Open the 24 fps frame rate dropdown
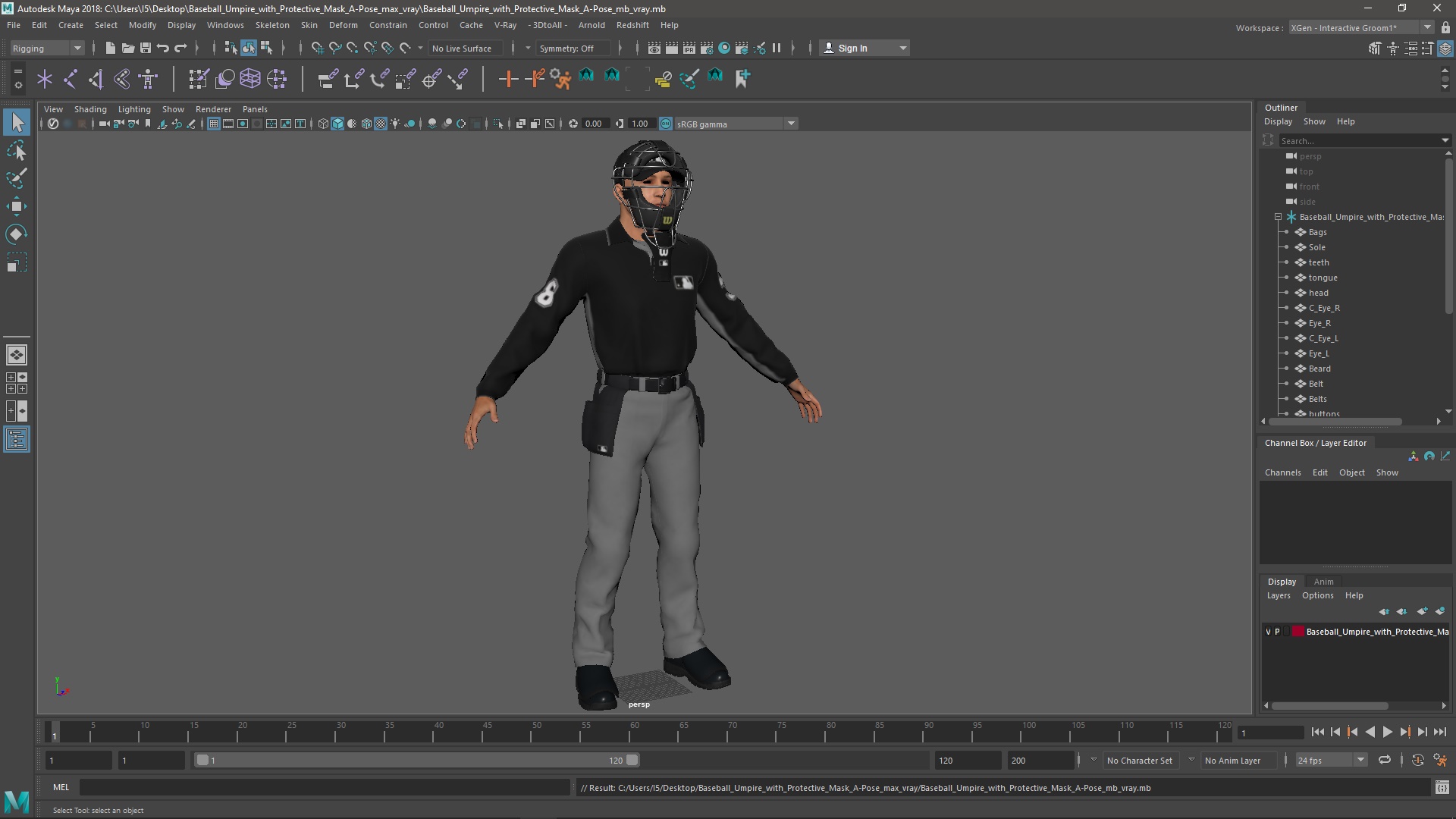Image resolution: width=1456 pixels, height=819 pixels. [1331, 760]
